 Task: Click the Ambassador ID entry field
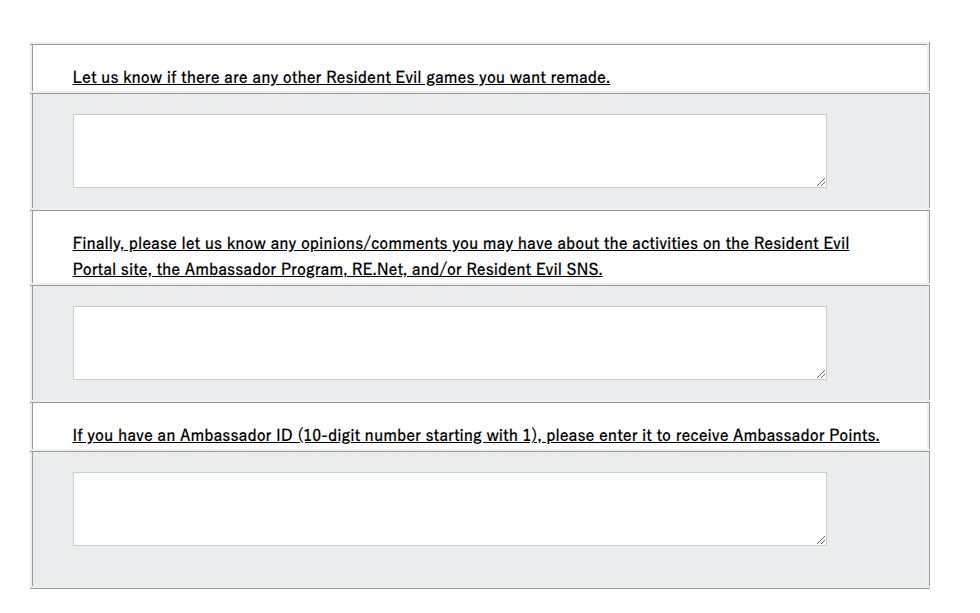pos(449,509)
